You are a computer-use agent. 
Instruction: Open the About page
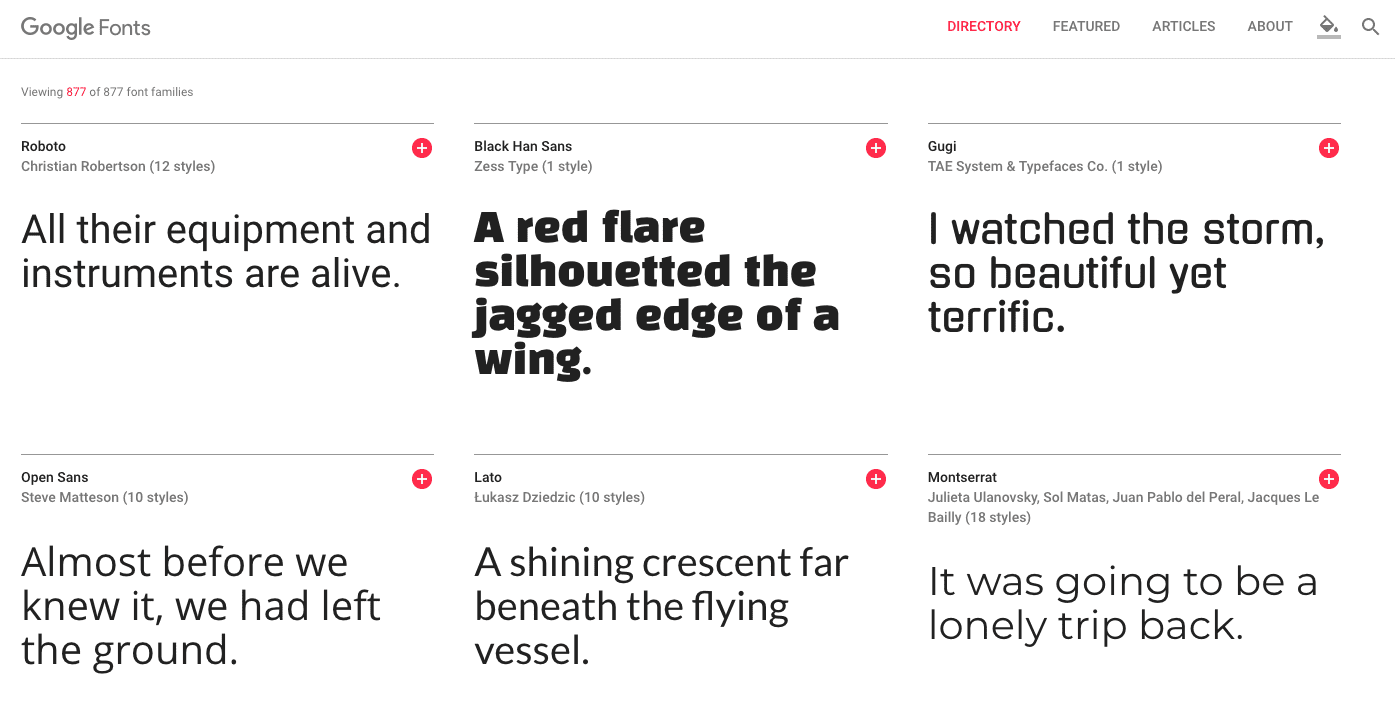tap(1270, 27)
